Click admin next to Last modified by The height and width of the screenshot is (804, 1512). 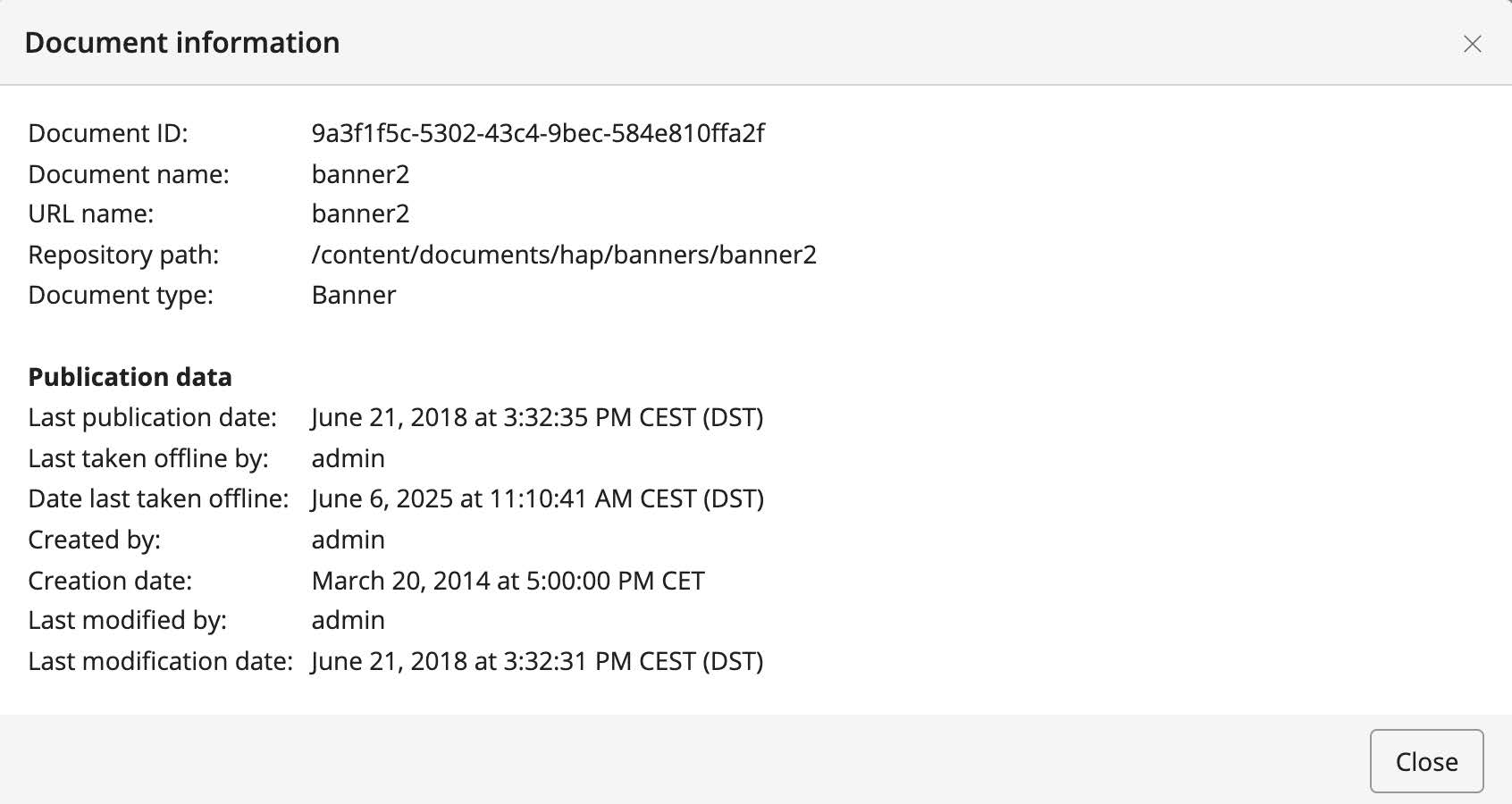348,620
